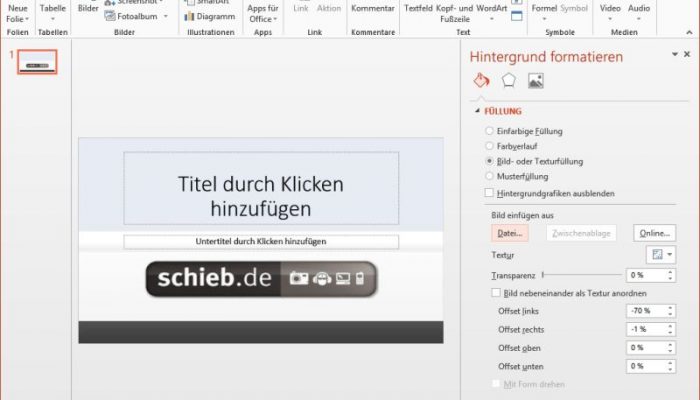Click the subtitle placeholder Untertitel durch Klicken hinzufügen
Screen dimensions: 700x400
[261, 242]
